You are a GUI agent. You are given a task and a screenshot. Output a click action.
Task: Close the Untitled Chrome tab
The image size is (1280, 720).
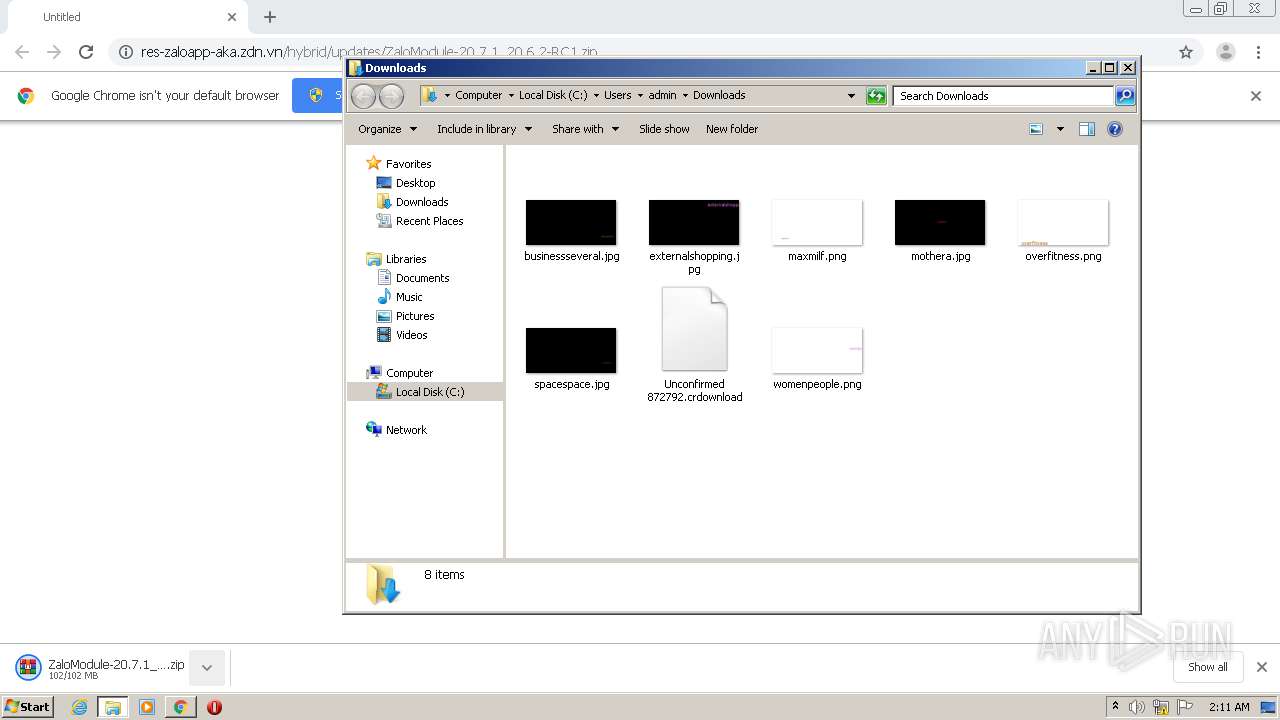pyautogui.click(x=232, y=17)
